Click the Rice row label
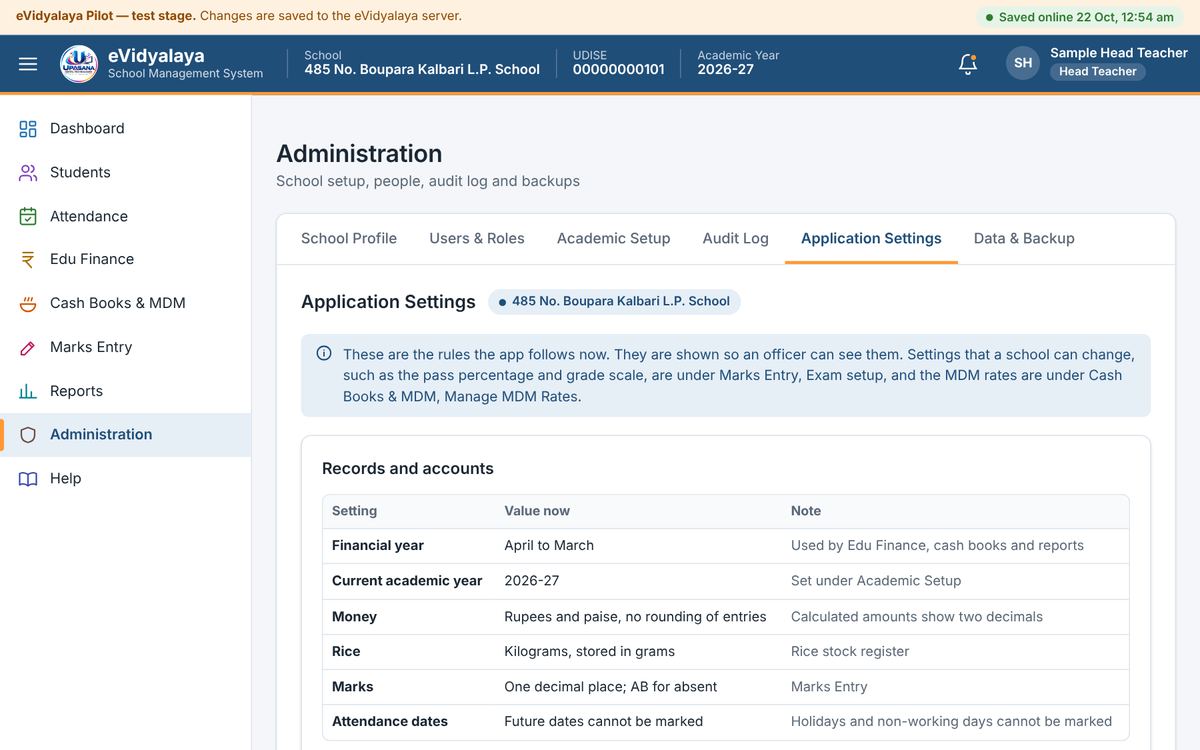The width and height of the screenshot is (1200, 750). coord(346,651)
